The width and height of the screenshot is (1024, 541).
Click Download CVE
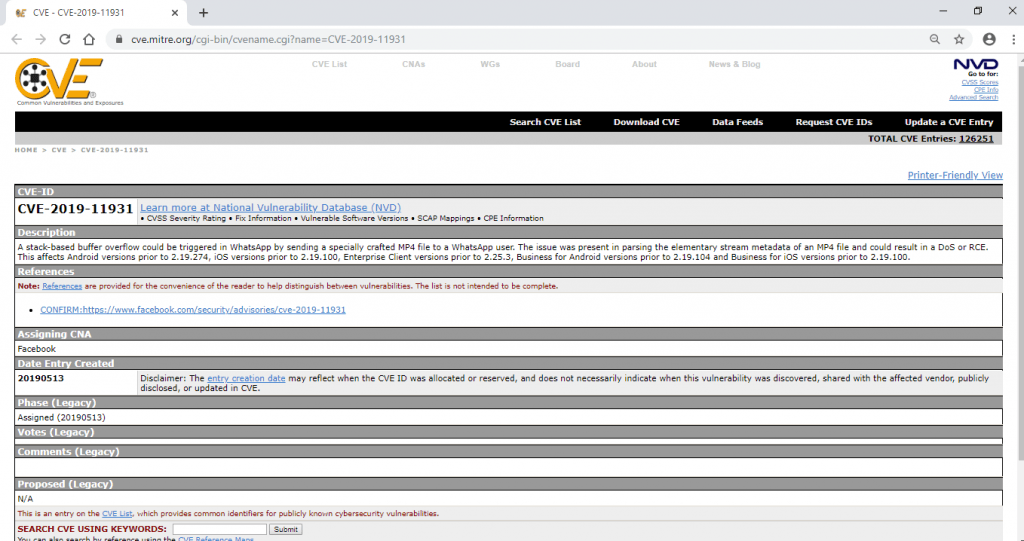[647, 122]
